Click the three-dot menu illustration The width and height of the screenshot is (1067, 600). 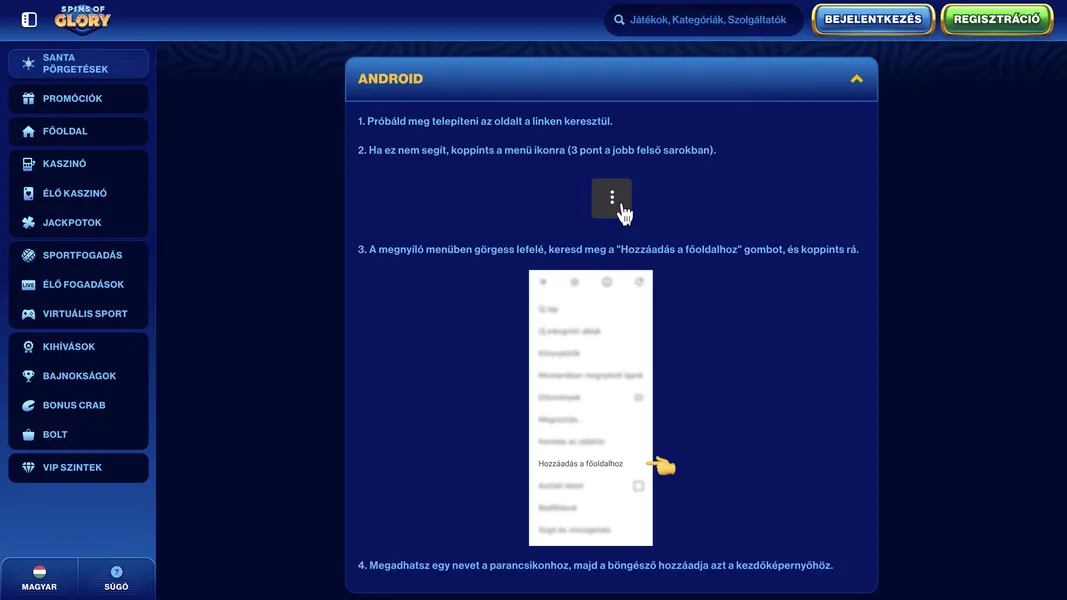[612, 198]
